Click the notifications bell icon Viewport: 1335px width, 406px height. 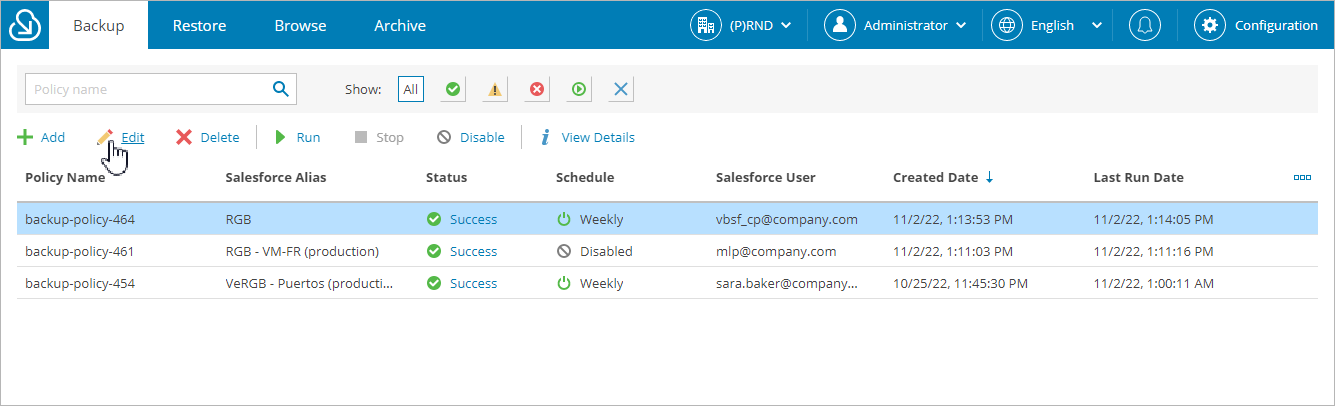pyautogui.click(x=1144, y=25)
